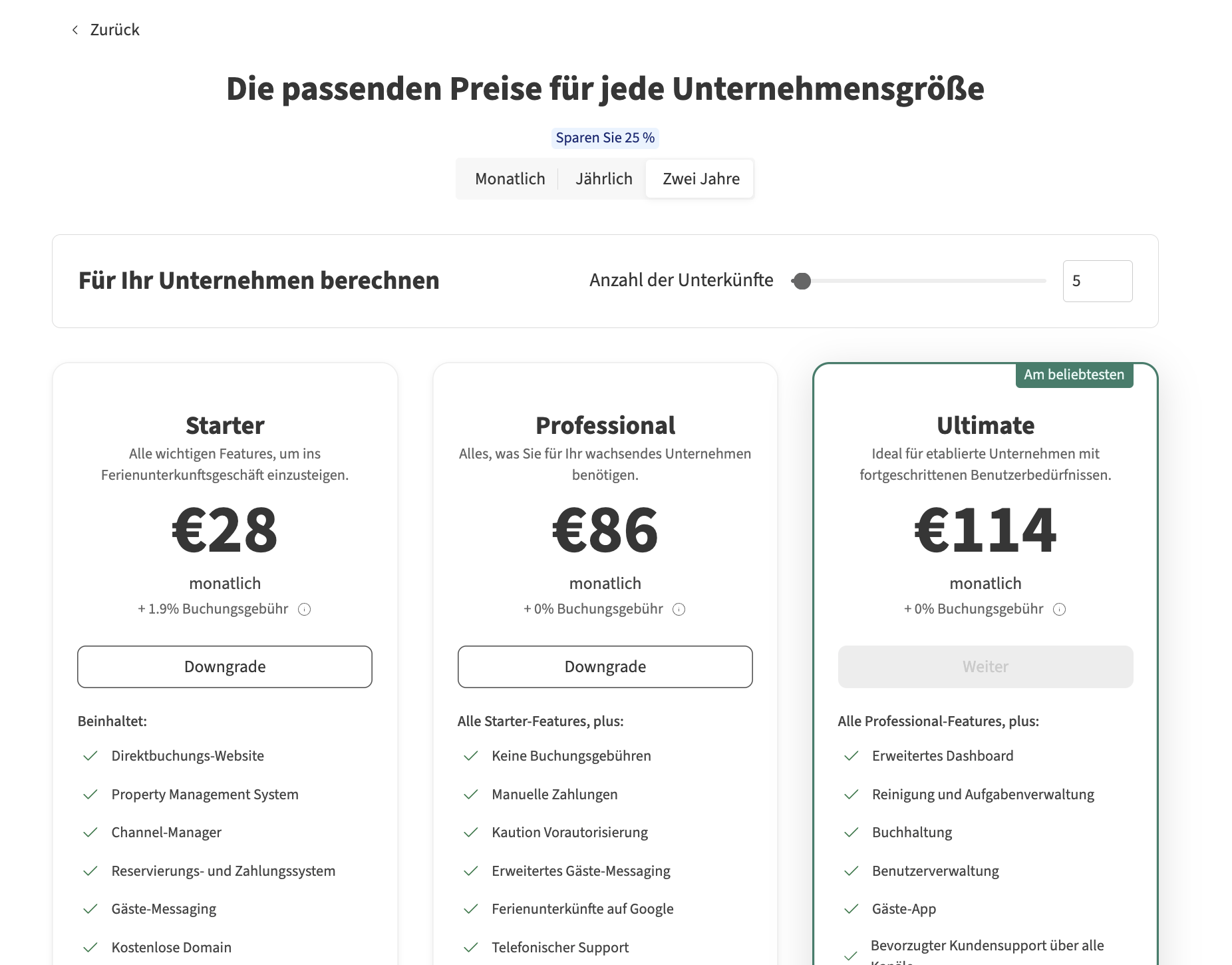The height and width of the screenshot is (965, 1232).
Task: Click the Am beliebtesten badge
Action: coord(1074,375)
